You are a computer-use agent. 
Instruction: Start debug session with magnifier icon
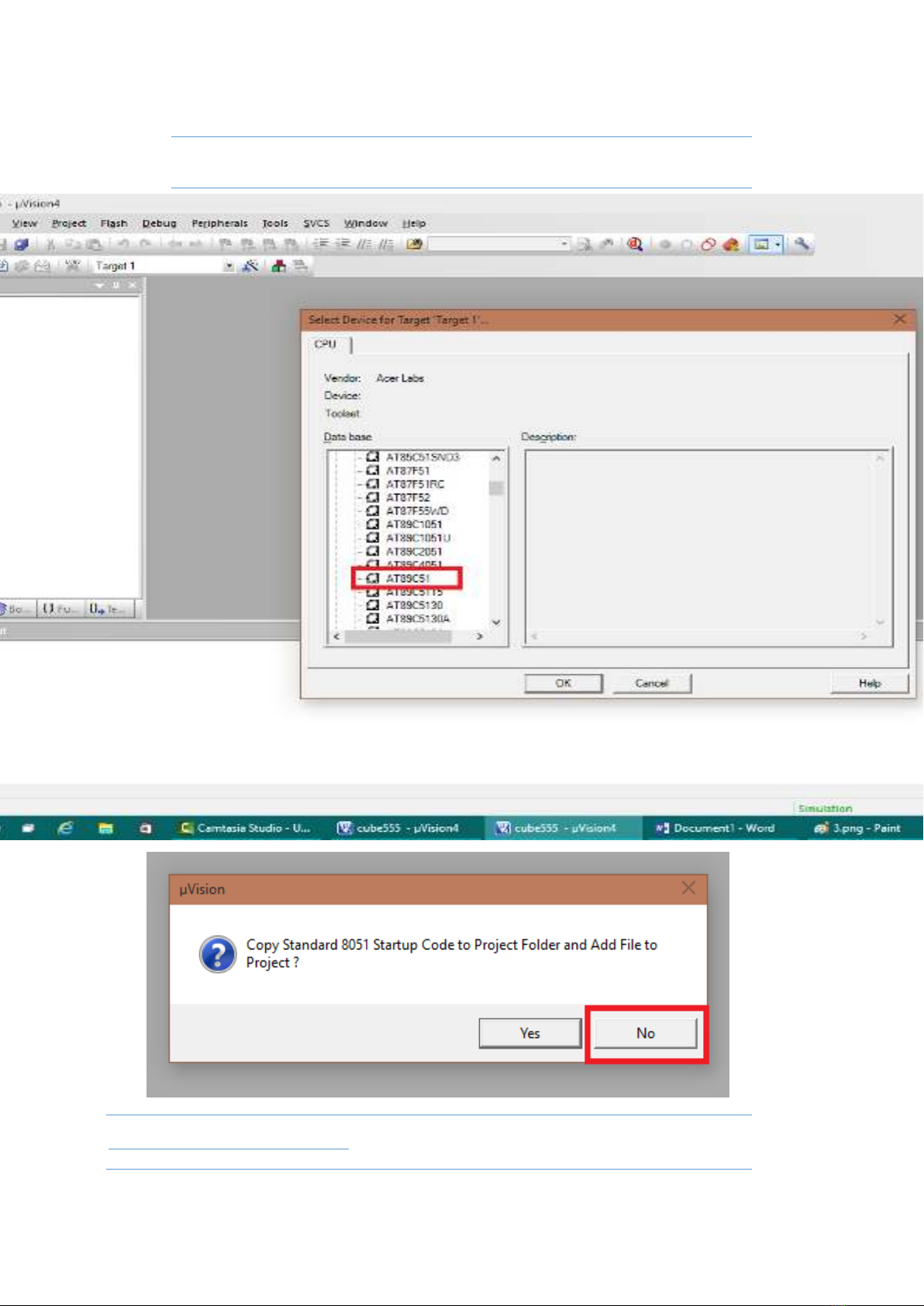point(636,245)
